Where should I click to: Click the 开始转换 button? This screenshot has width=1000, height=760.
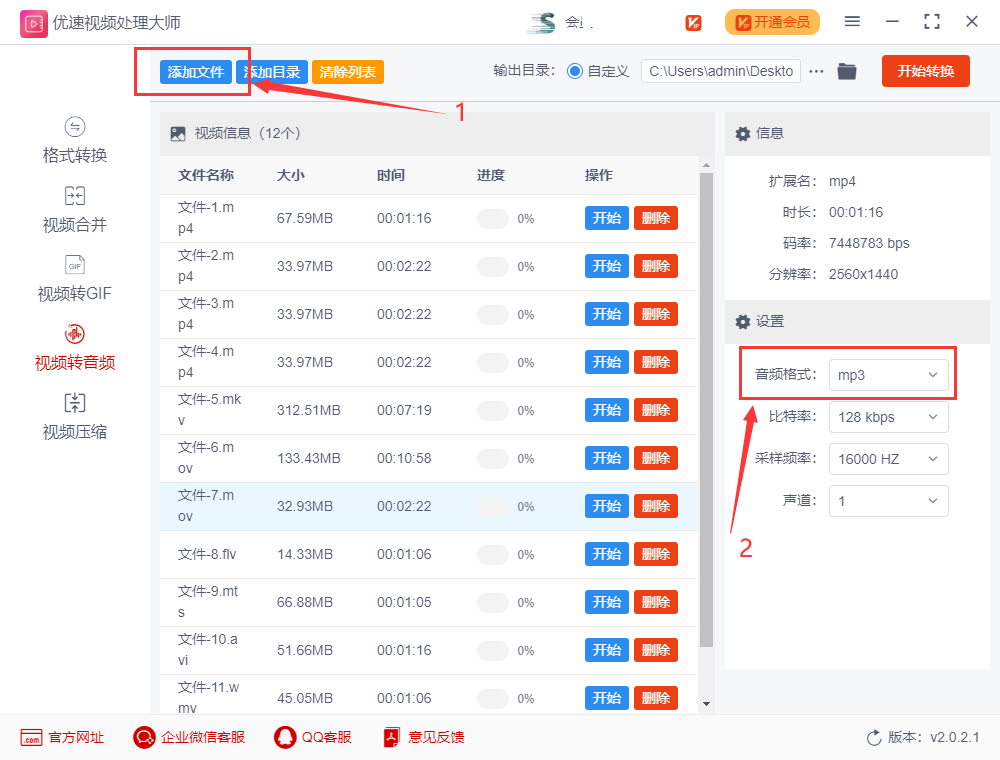(x=925, y=71)
